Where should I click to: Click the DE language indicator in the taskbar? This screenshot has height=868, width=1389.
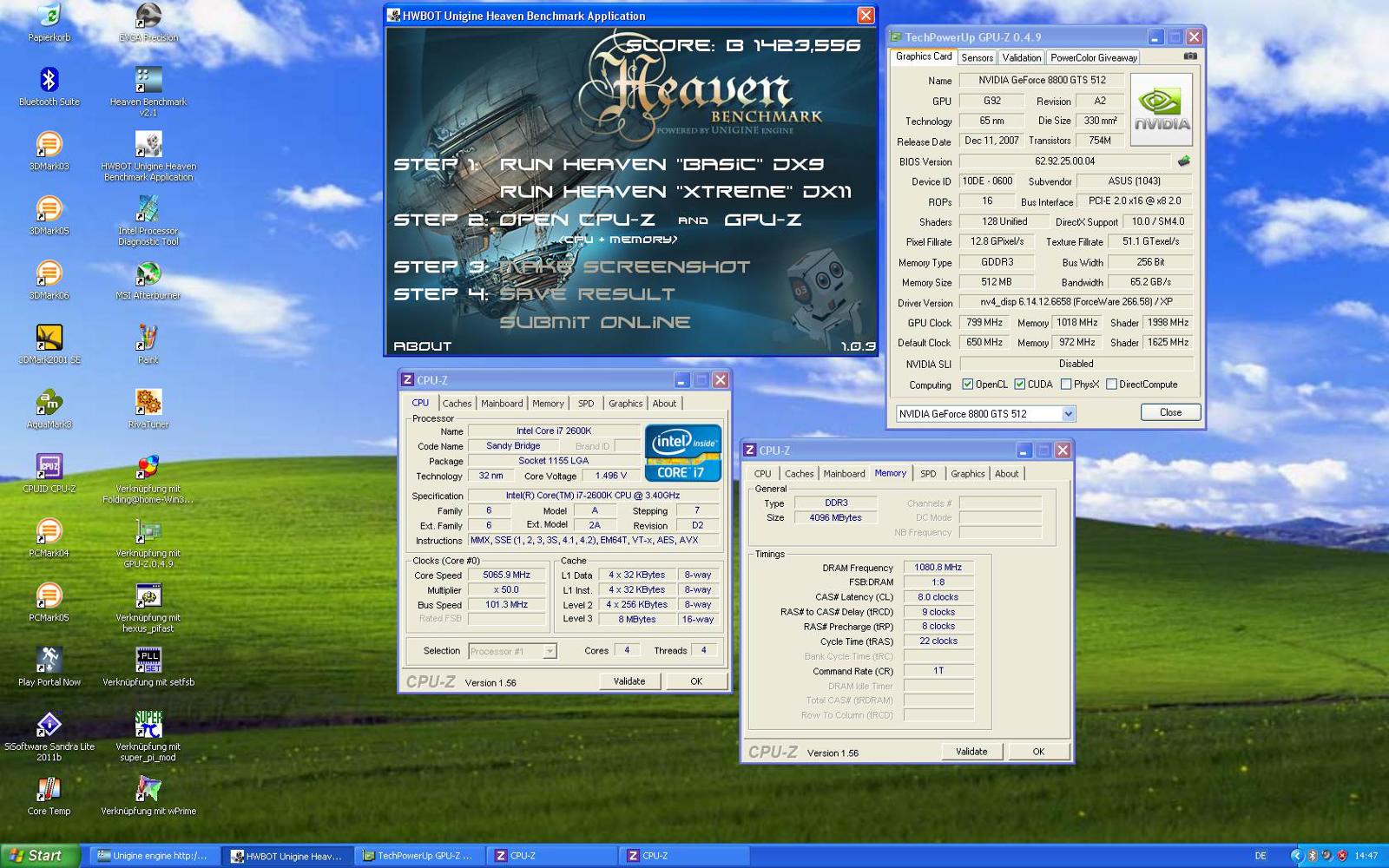click(x=1261, y=856)
